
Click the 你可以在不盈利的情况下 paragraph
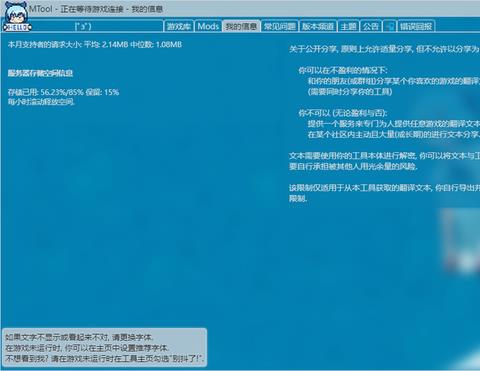click(x=389, y=81)
